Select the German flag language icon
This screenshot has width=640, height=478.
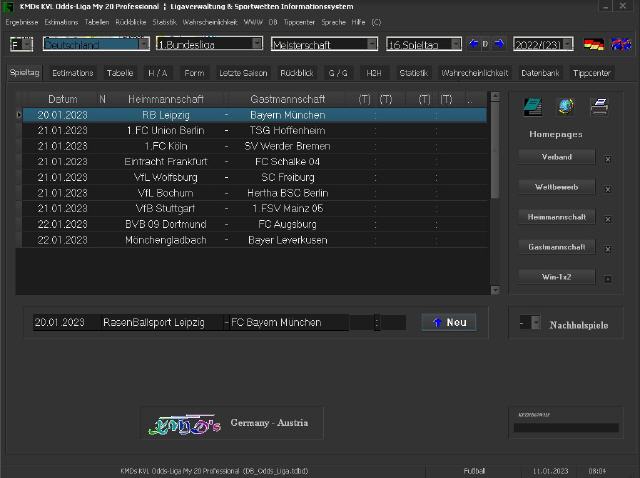click(594, 44)
